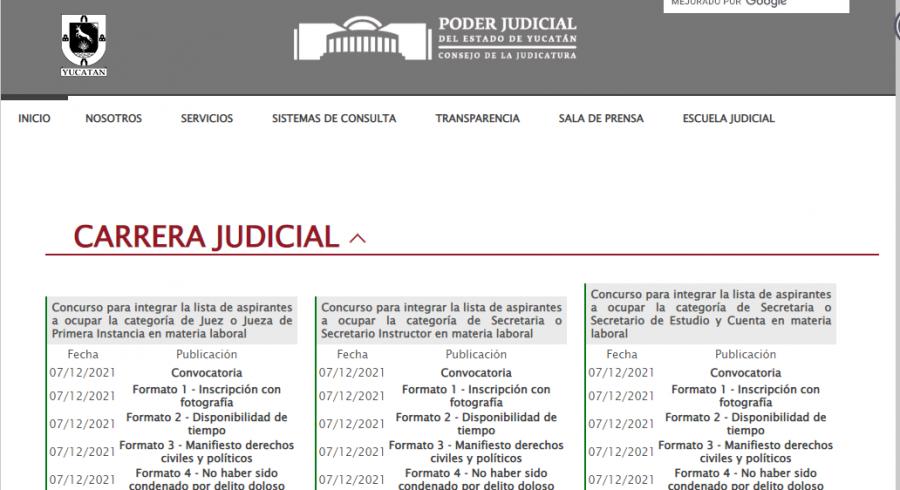Open Convocatoria for Estudio y Cuenta concurso
The width and height of the screenshot is (900, 490).
coord(746,373)
